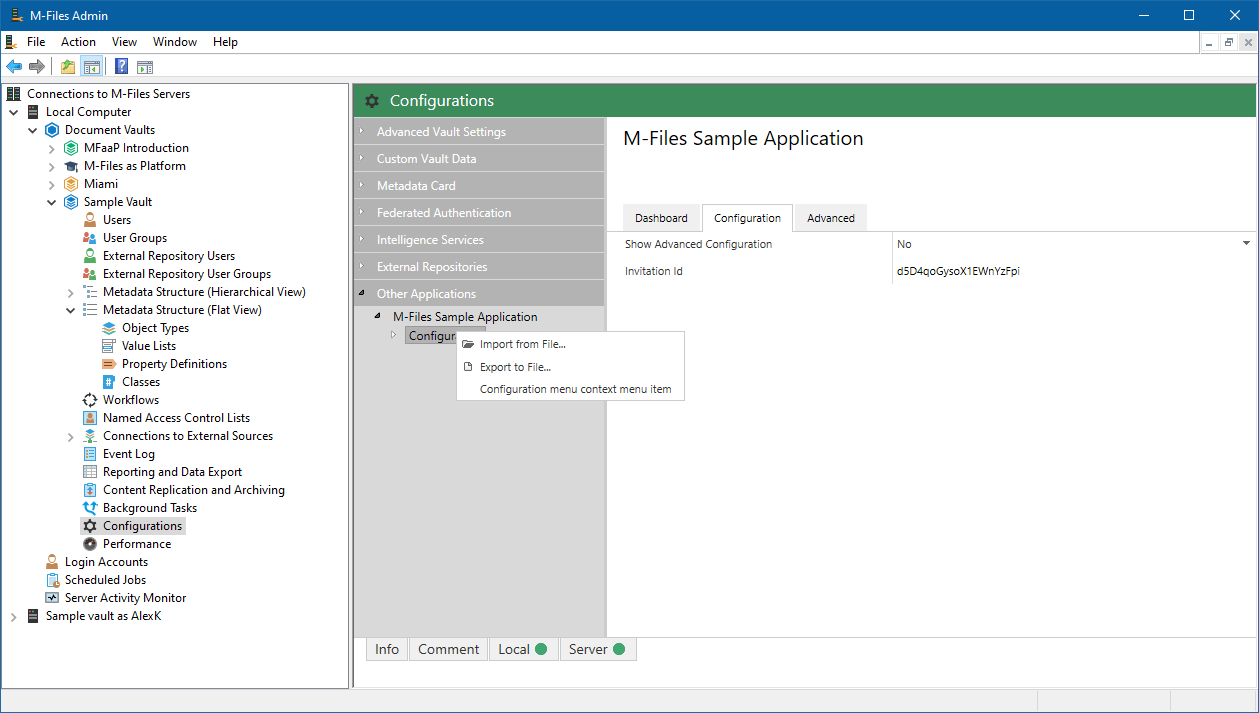Open the File menu
This screenshot has height=713, width=1259.
point(36,42)
